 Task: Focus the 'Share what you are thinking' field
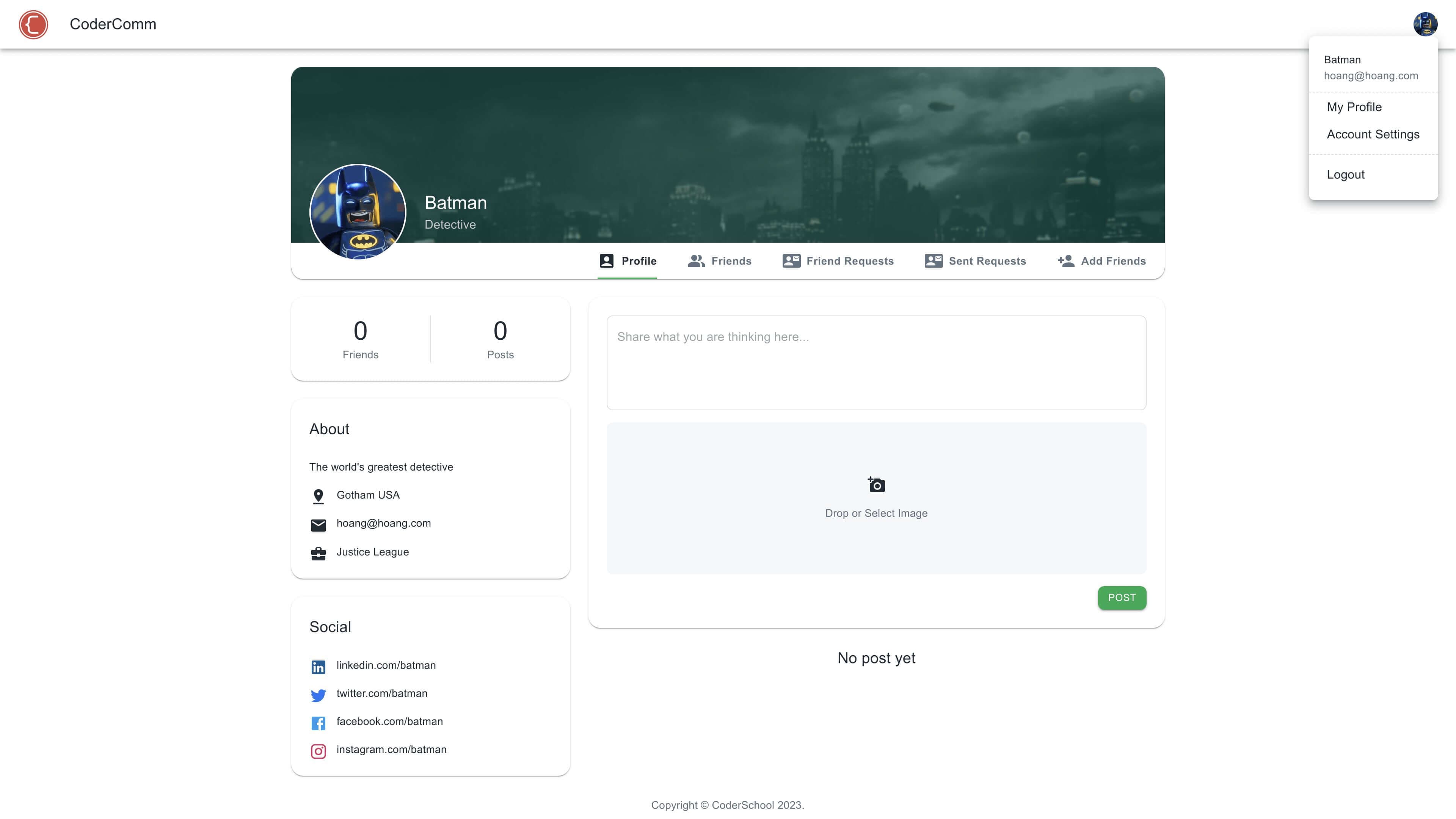[876, 362]
